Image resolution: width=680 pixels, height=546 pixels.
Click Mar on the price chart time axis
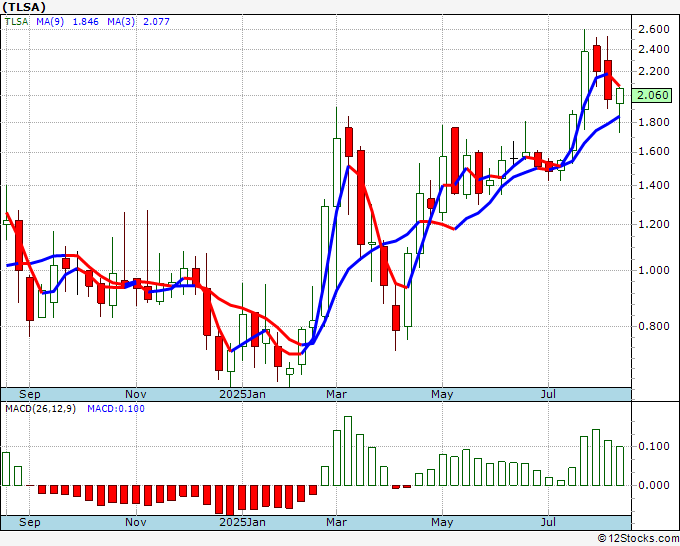pyautogui.click(x=337, y=394)
